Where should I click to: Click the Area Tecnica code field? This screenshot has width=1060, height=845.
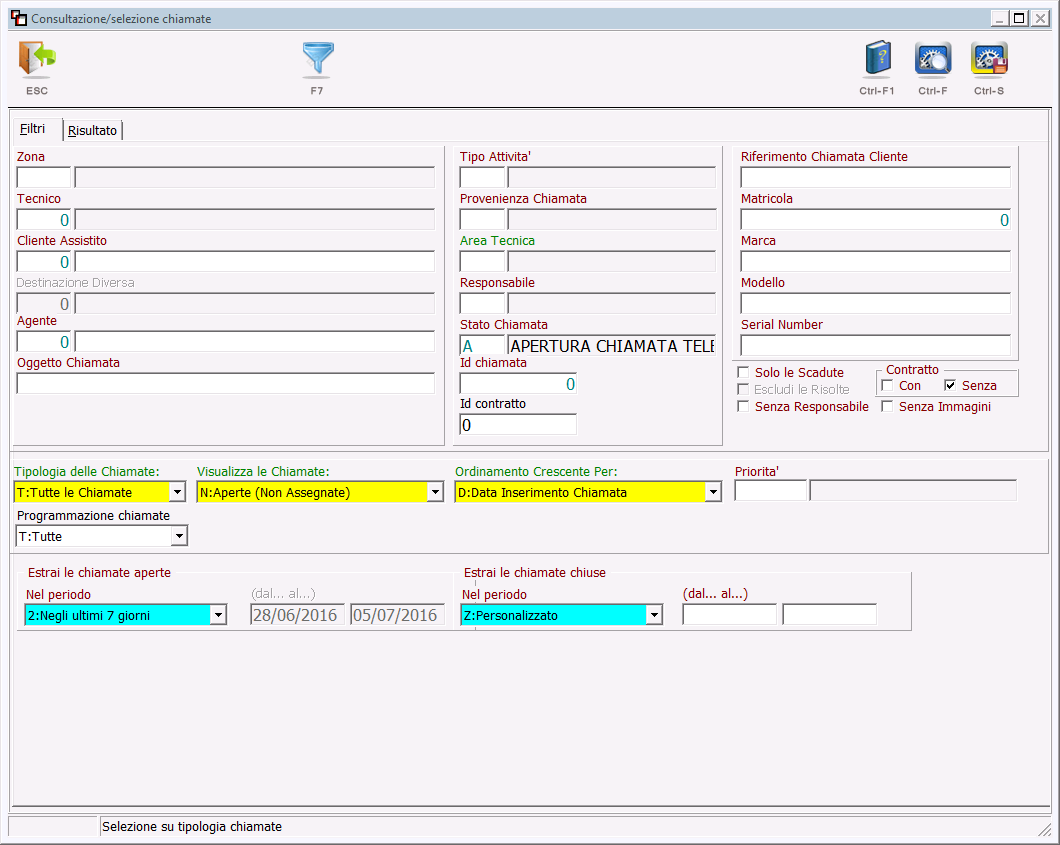pyautogui.click(x=482, y=262)
